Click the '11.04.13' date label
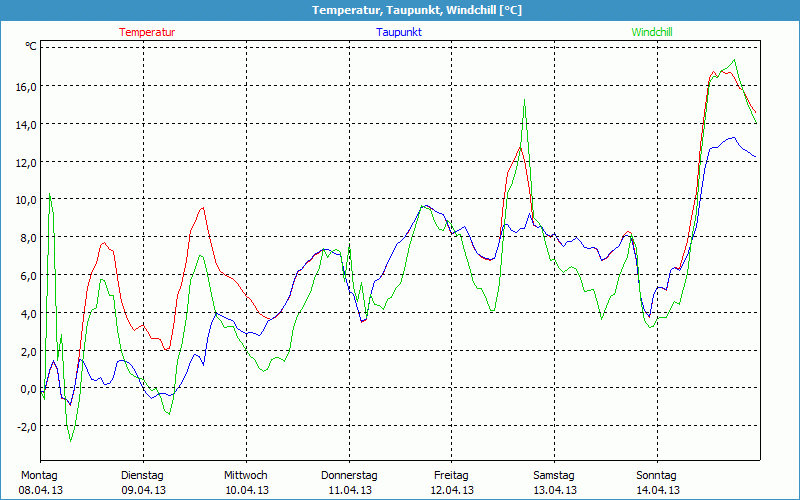Screen dimensions: 800x500 point(350,490)
